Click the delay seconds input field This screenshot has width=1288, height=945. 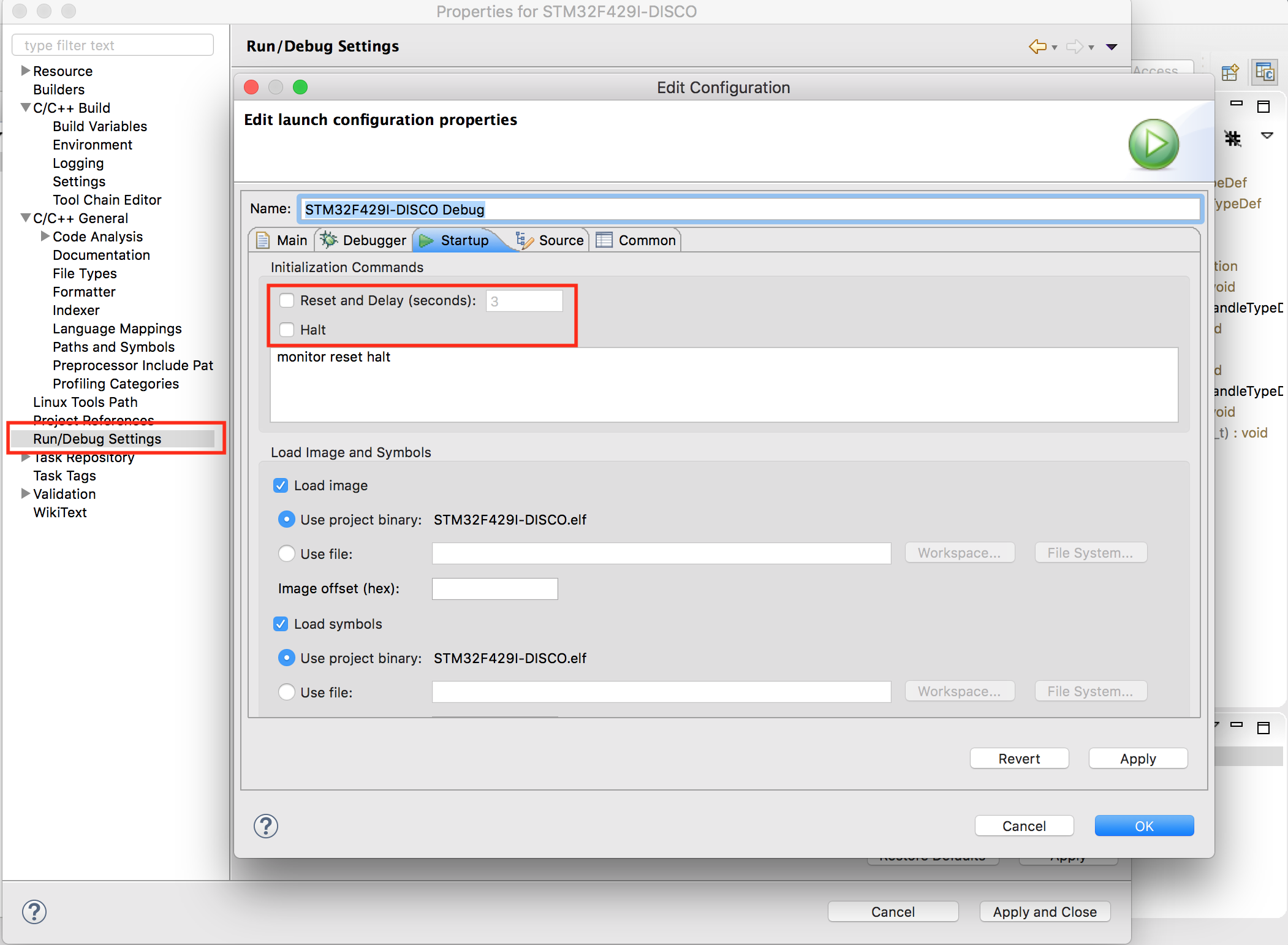tap(525, 301)
